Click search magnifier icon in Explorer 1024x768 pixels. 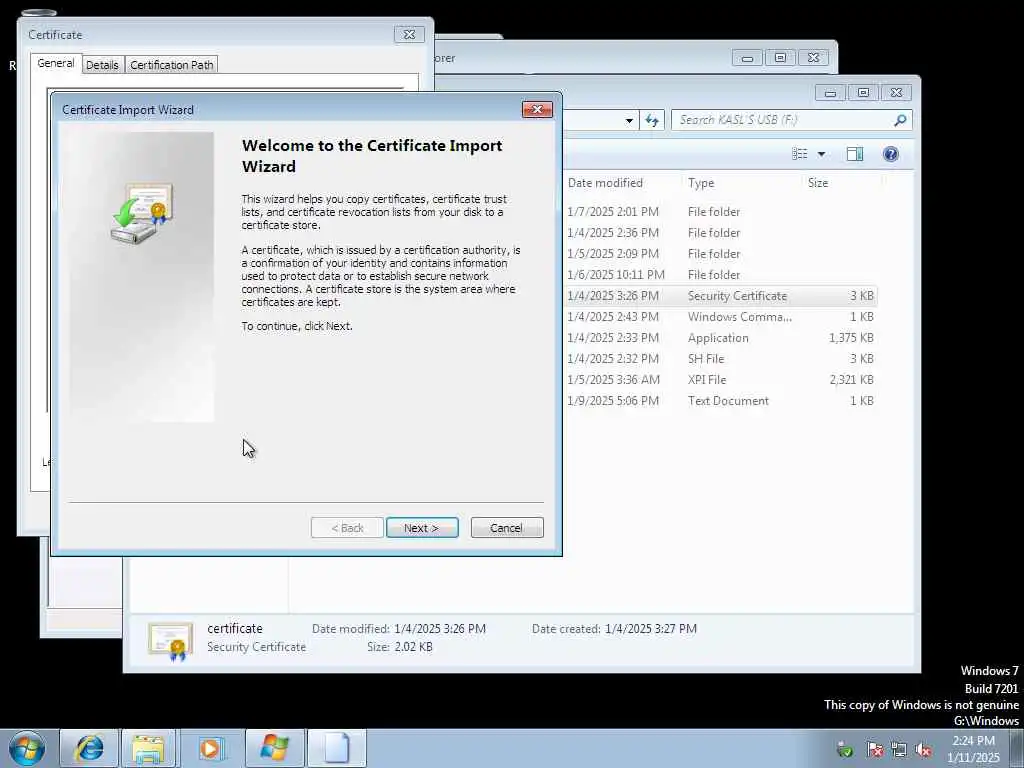900,120
